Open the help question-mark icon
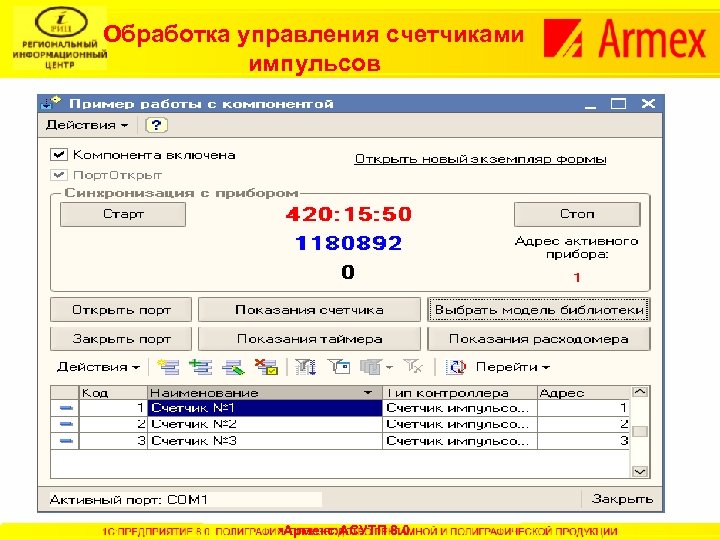This screenshot has width=720, height=540. [156, 125]
